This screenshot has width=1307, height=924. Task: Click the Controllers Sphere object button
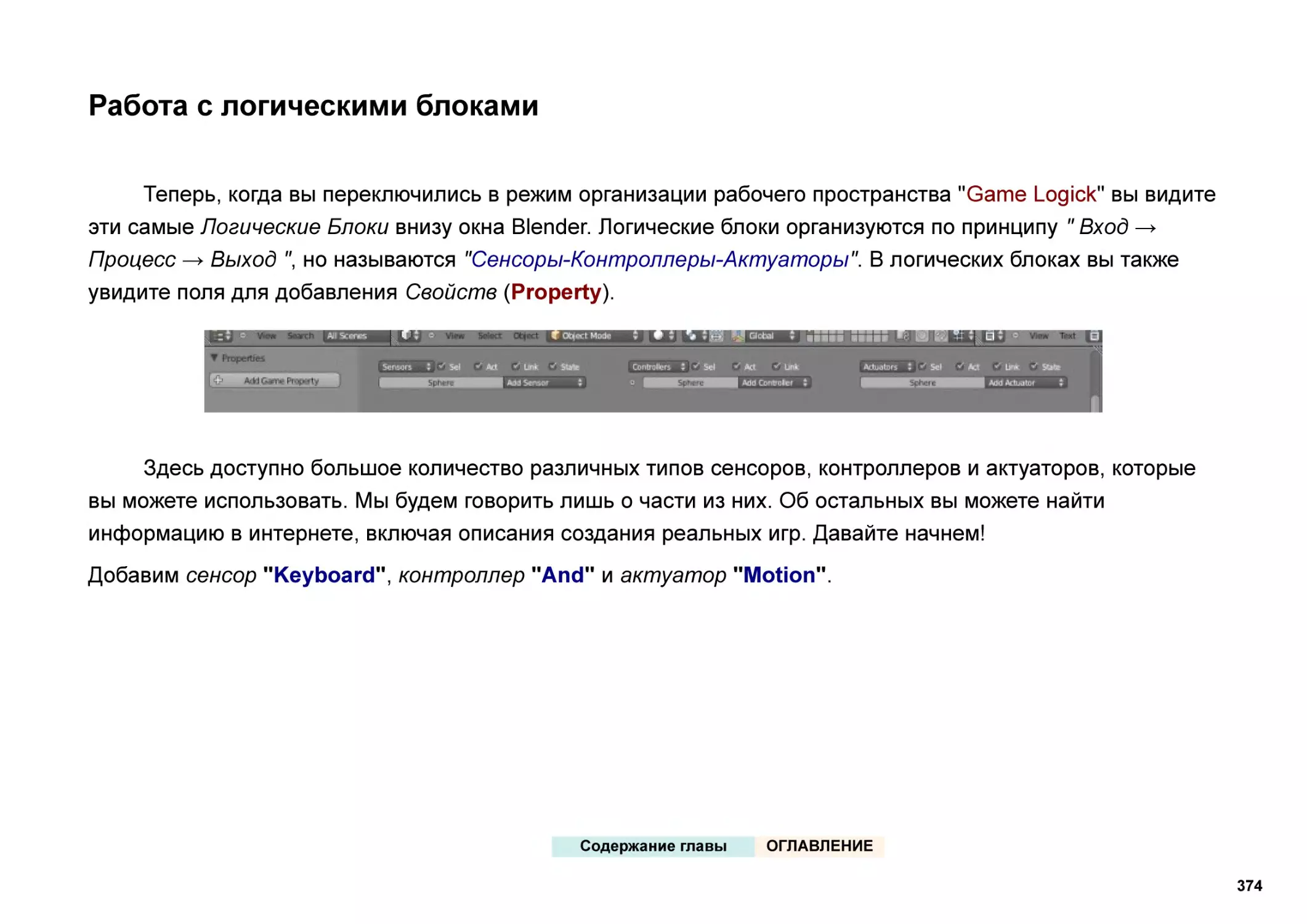tap(690, 383)
